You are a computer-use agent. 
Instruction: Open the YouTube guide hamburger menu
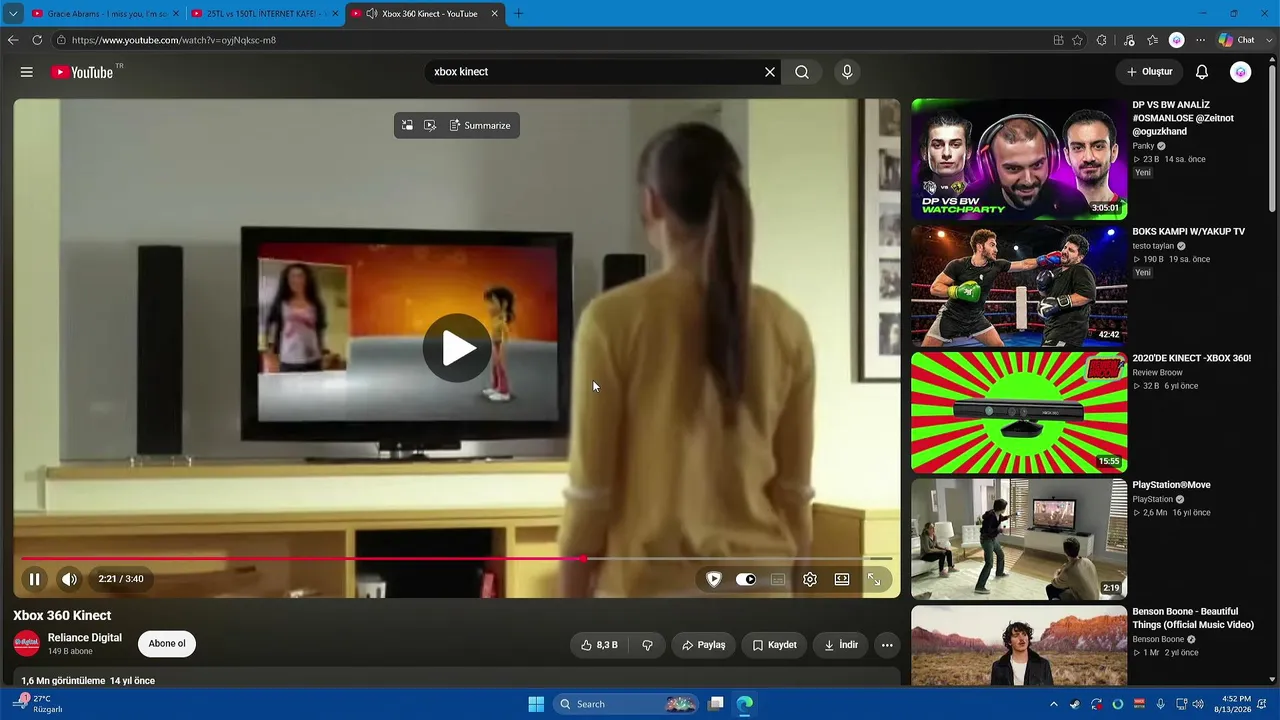[27, 72]
